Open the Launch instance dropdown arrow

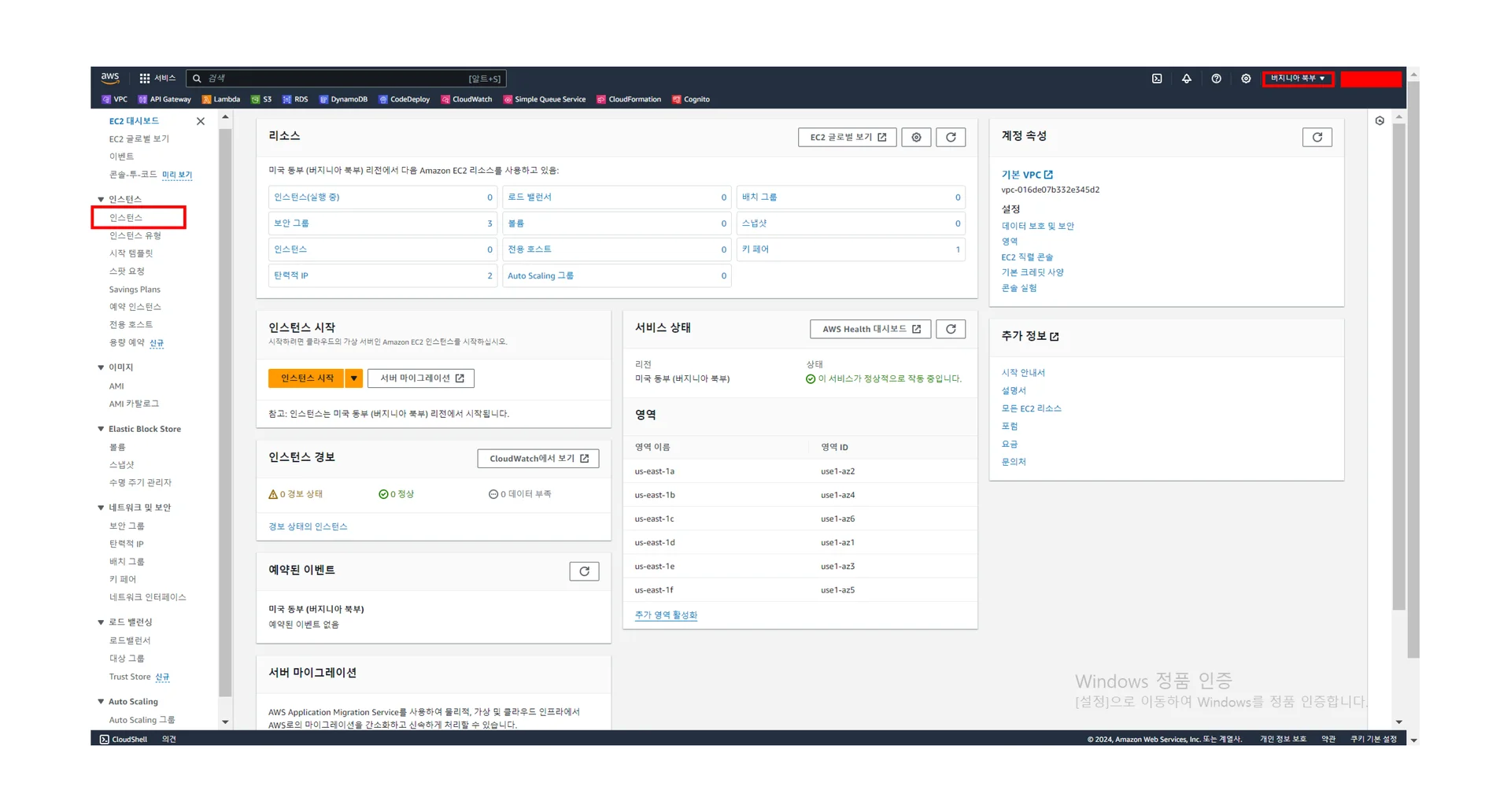click(x=354, y=378)
